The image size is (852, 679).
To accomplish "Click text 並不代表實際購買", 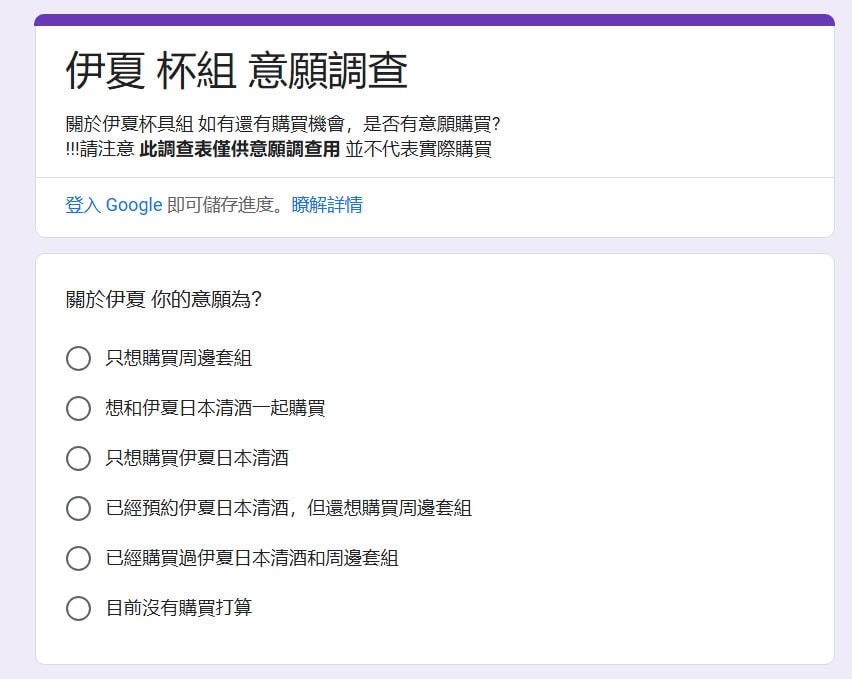I will [418, 149].
